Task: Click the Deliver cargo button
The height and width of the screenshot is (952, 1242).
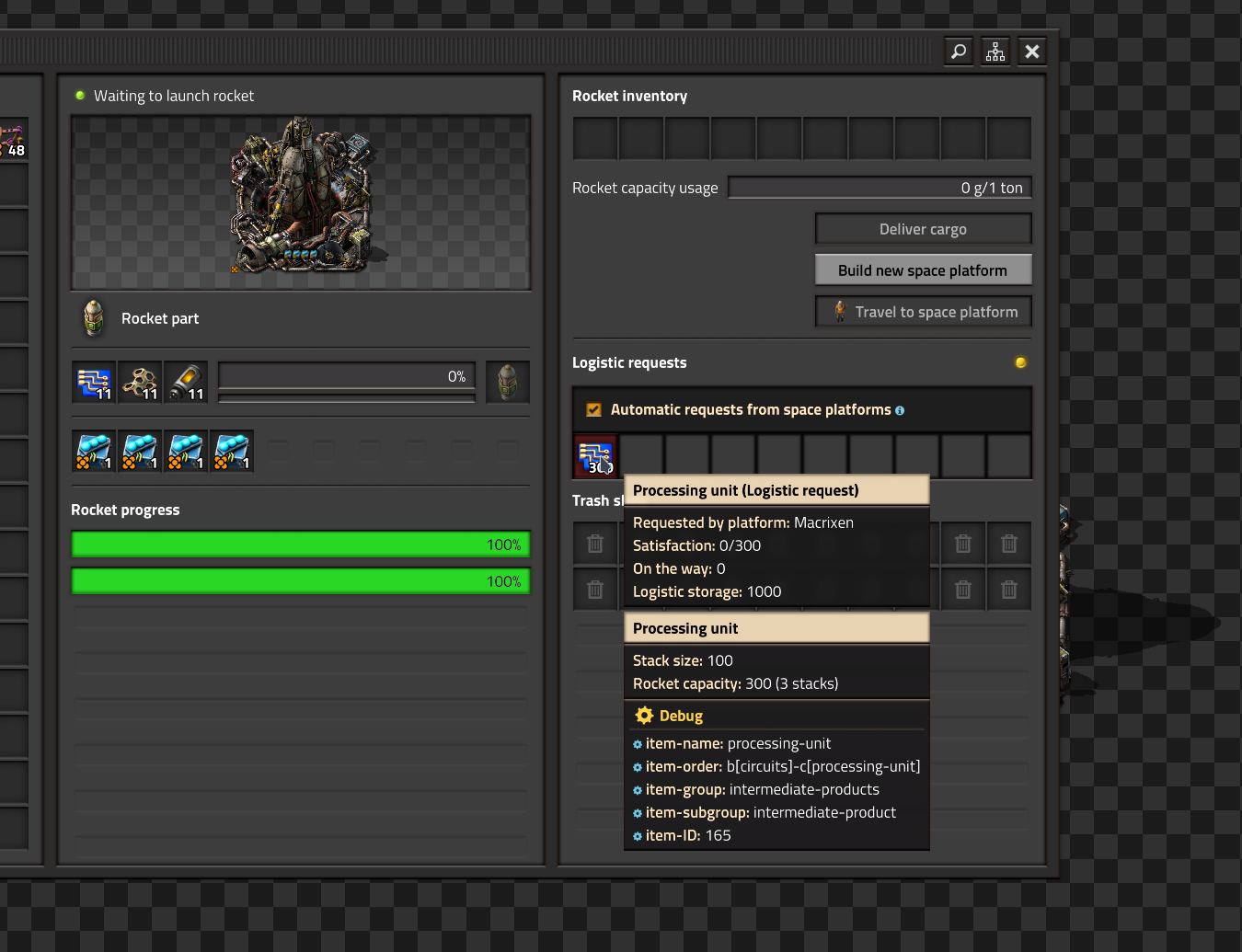Action: 923,229
